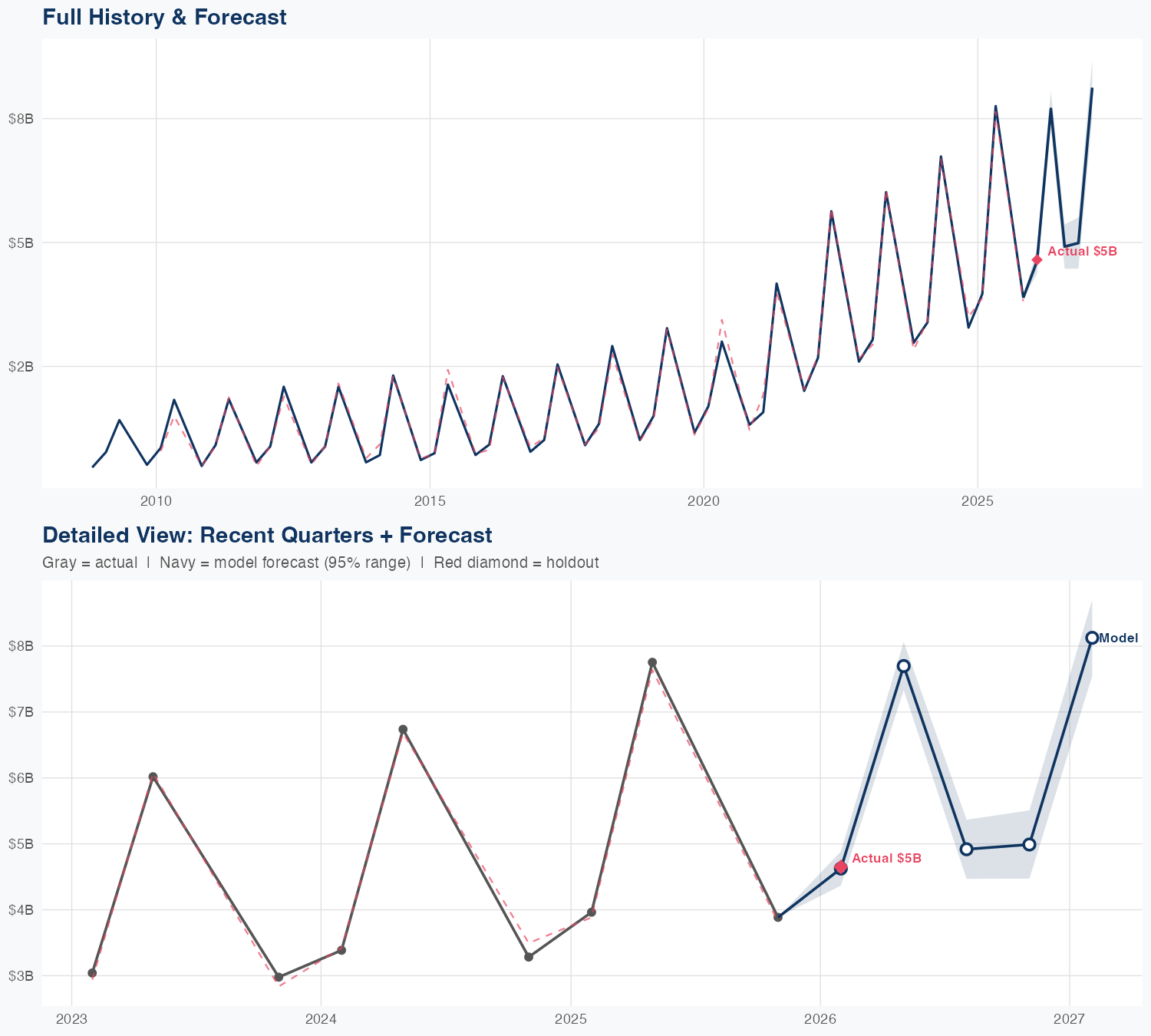Select the final forecast marker beside Model label
The image size is (1151, 1036).
coord(1092,638)
